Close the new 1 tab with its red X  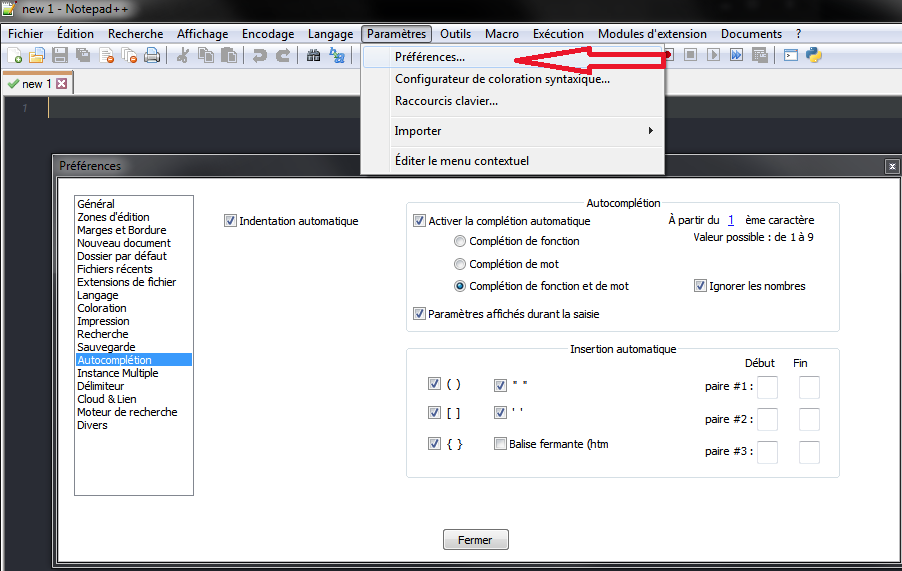(x=62, y=84)
